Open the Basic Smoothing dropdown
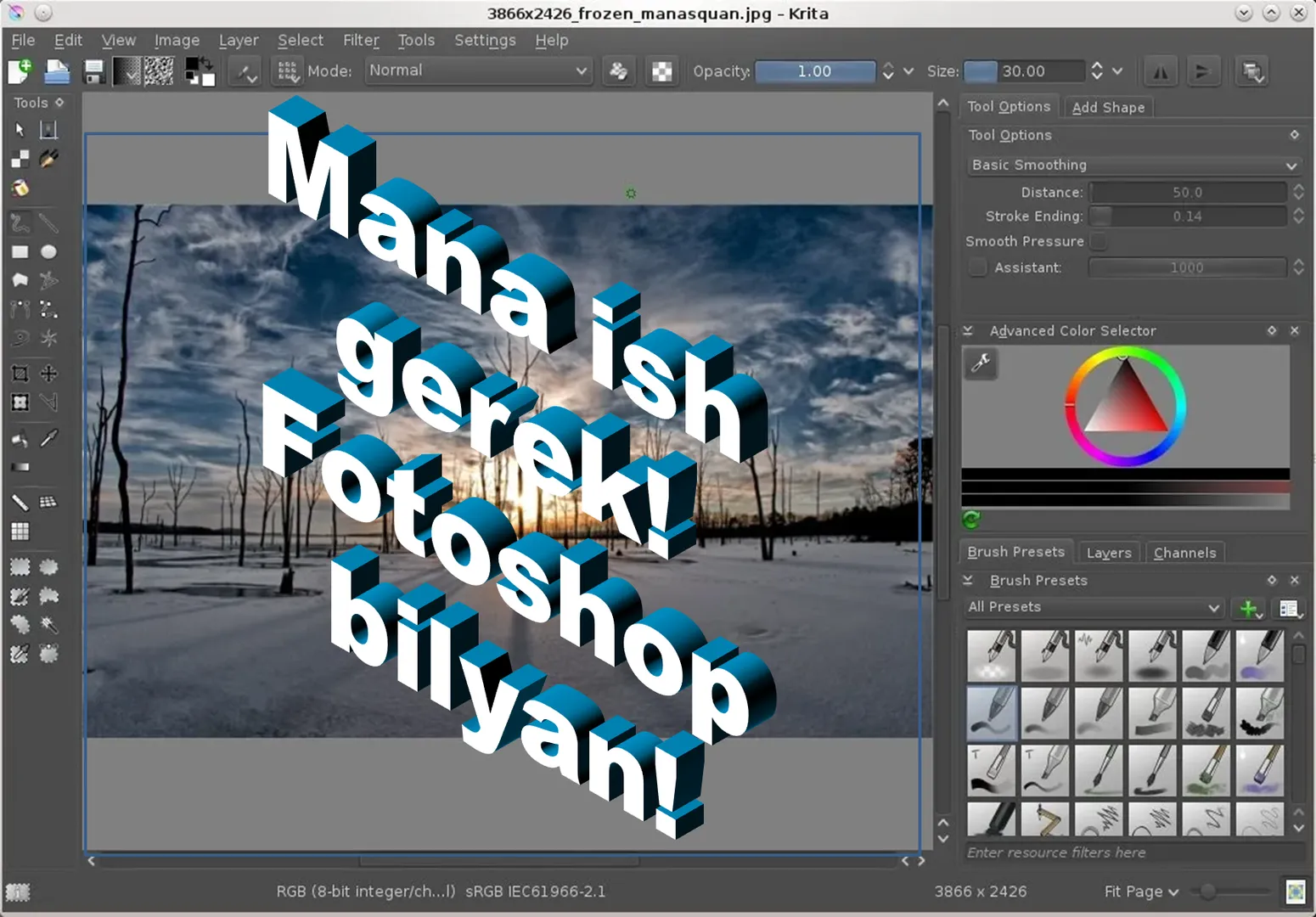The height and width of the screenshot is (917, 1316). coord(1134,165)
